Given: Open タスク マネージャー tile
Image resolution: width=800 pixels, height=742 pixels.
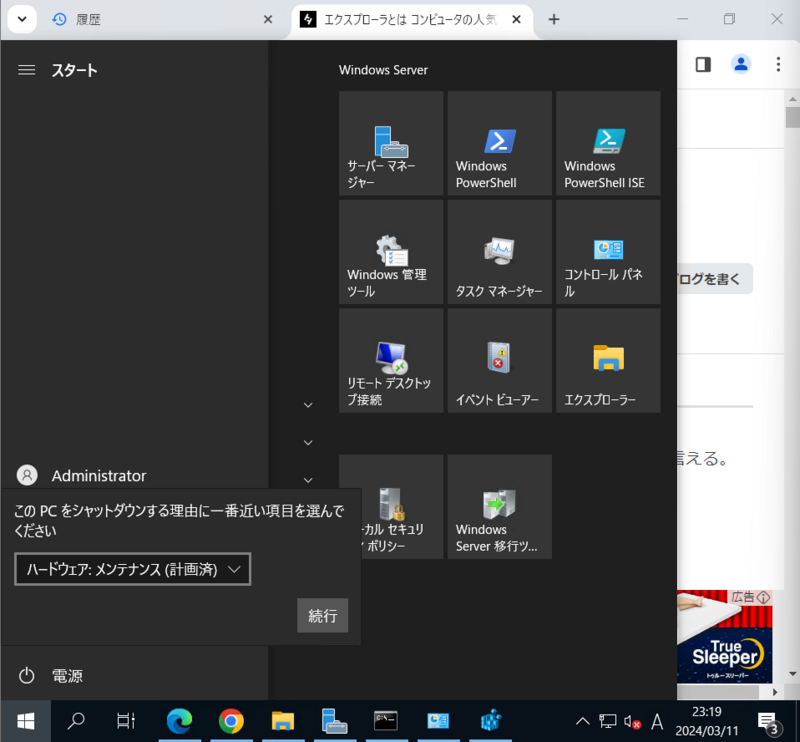Looking at the screenshot, I should click(499, 252).
